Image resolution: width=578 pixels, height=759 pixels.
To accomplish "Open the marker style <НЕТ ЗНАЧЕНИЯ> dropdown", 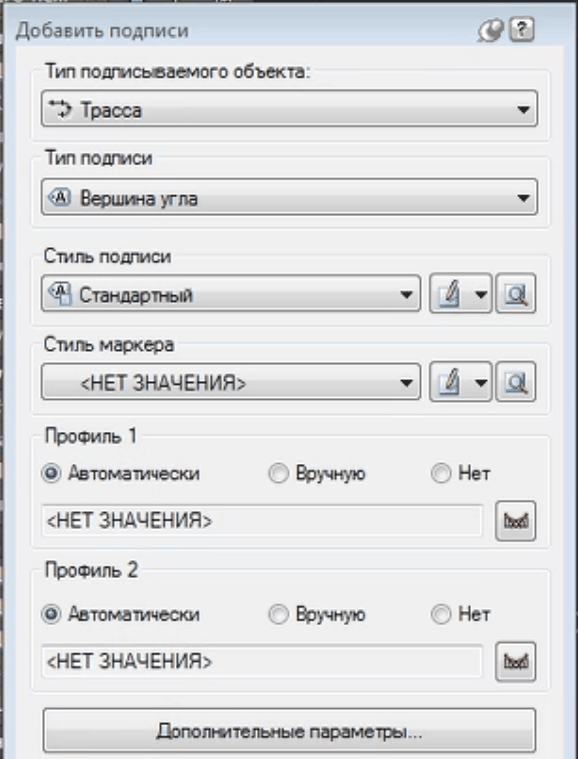I will click(231, 382).
